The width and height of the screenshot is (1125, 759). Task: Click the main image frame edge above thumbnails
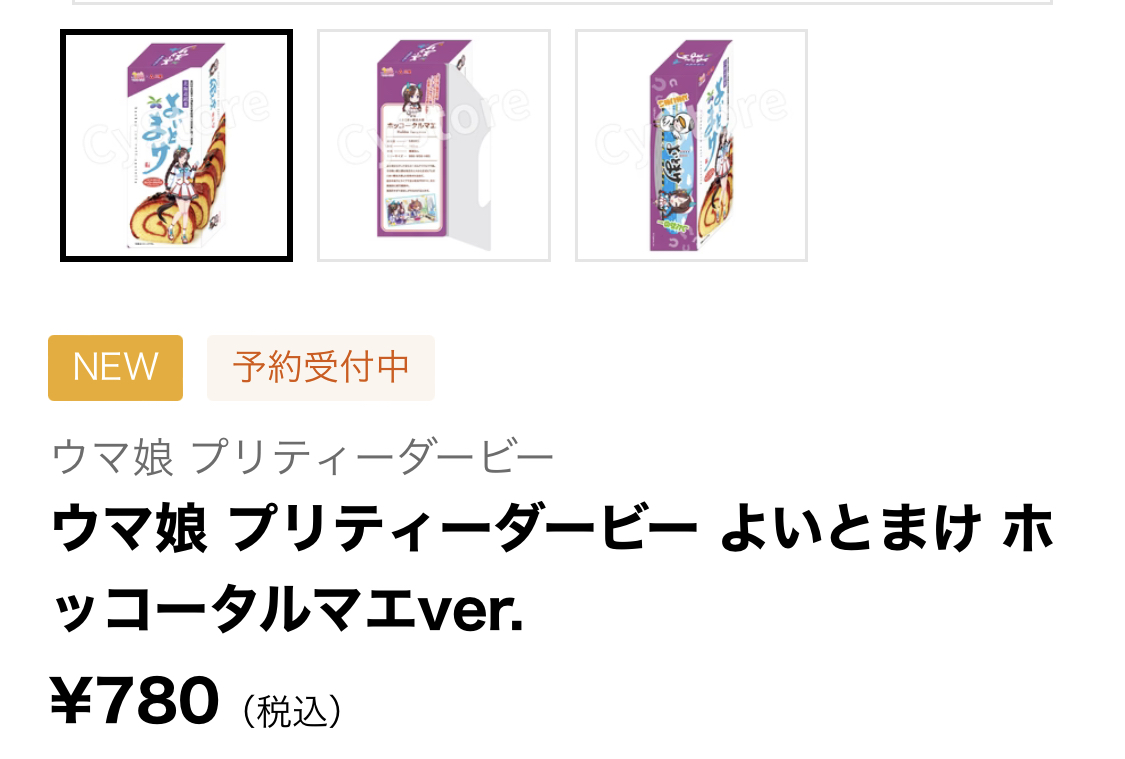pyautogui.click(x=562, y=2)
